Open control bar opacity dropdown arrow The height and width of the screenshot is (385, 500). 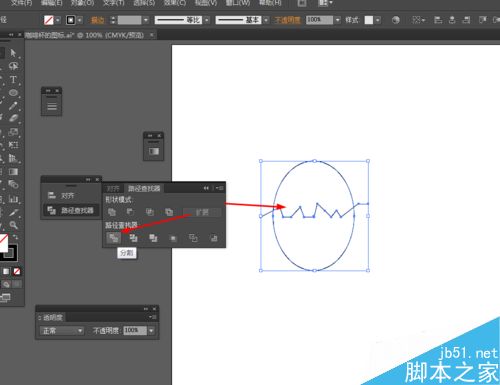point(338,20)
